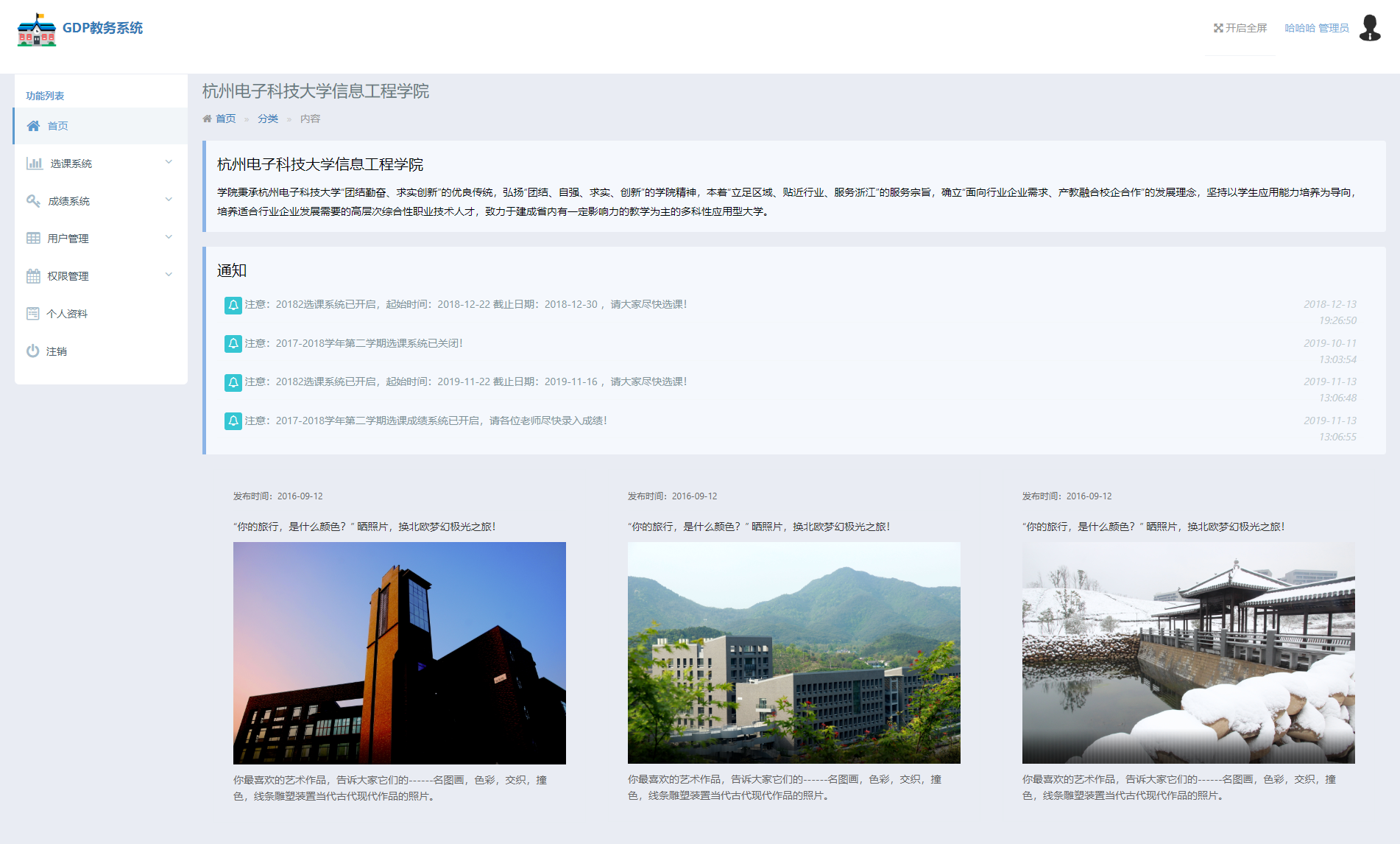1400x844 pixels.
Task: Click first card title above tower photo
Action: (364, 527)
